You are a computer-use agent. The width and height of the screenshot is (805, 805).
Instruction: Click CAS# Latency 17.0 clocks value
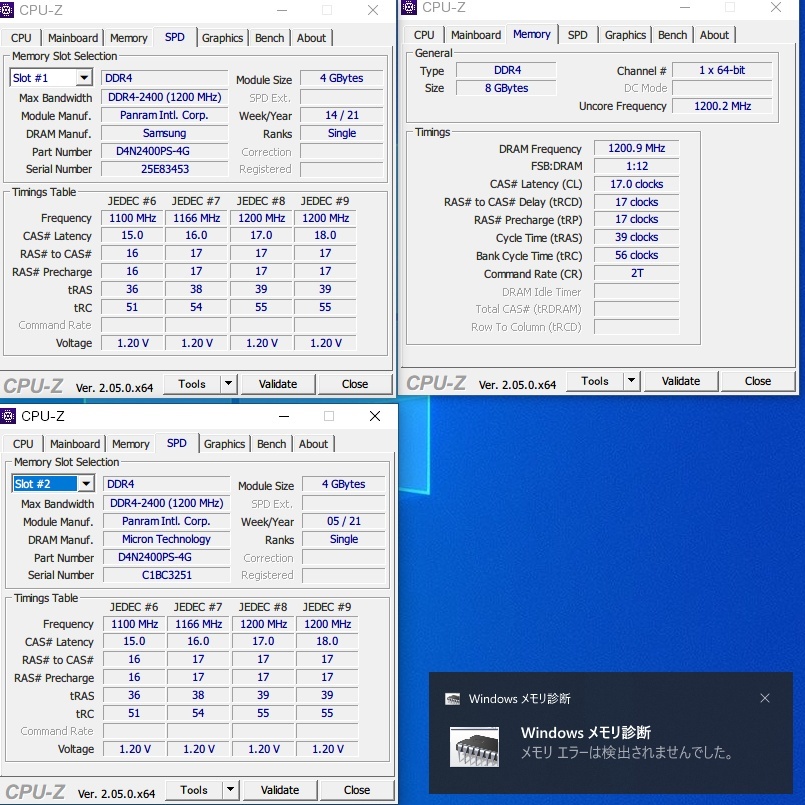[637, 184]
